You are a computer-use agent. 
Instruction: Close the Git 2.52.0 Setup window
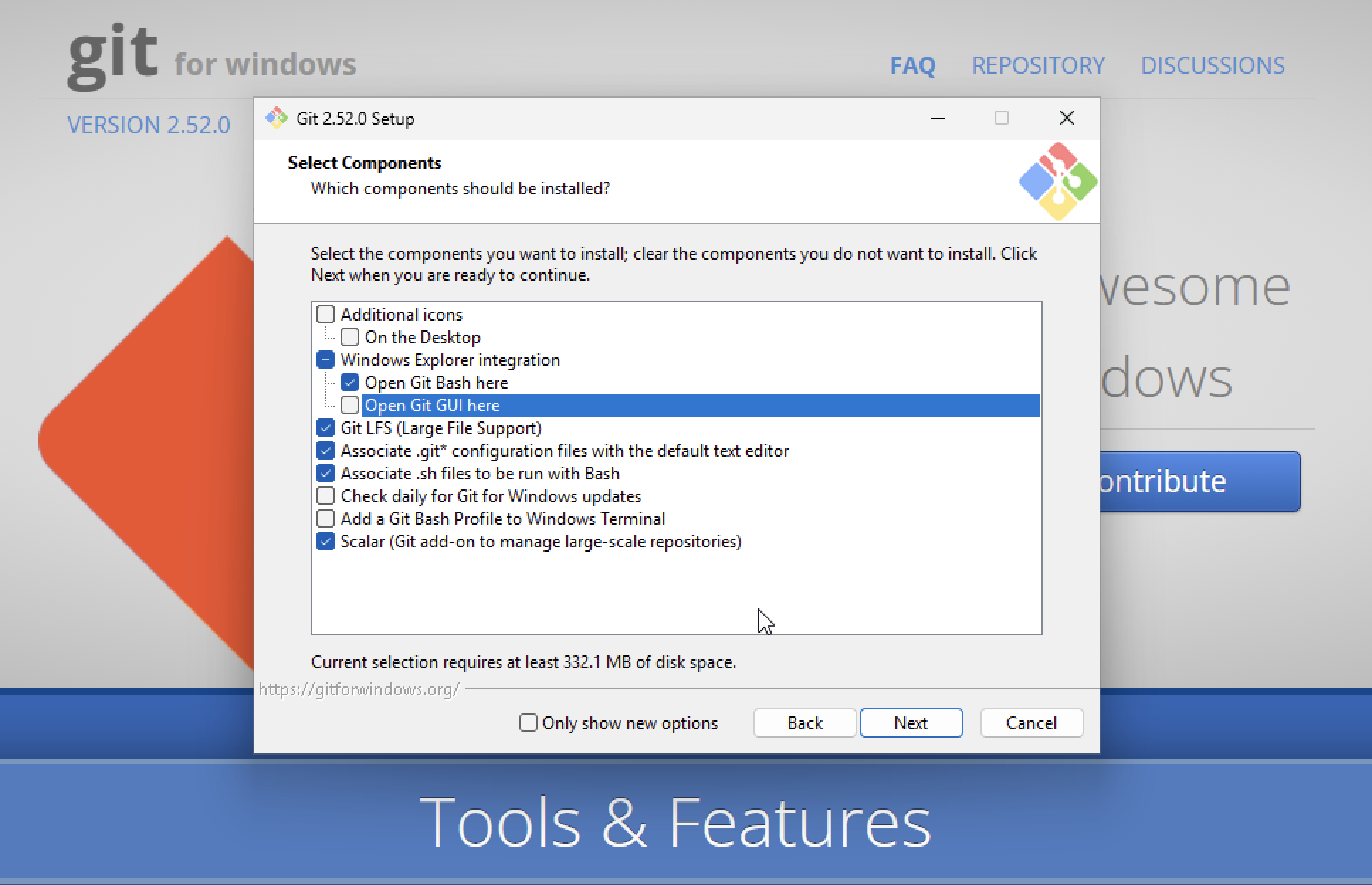pos(1066,118)
